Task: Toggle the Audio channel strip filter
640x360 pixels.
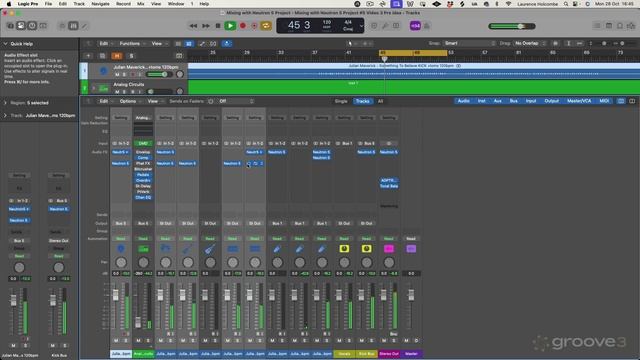Action: coord(463,101)
